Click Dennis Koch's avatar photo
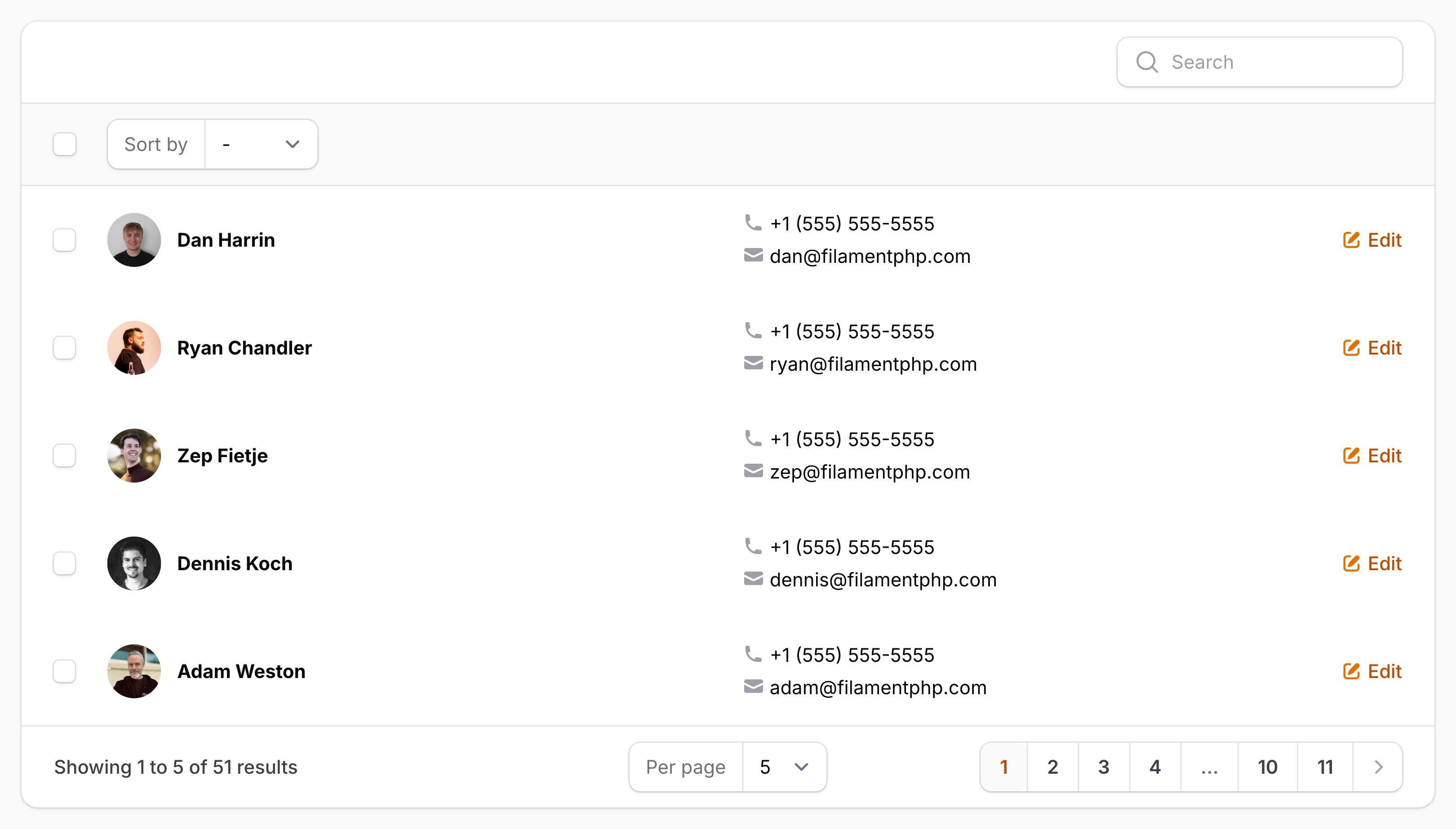Viewport: 1456px width, 829px height. click(x=134, y=563)
